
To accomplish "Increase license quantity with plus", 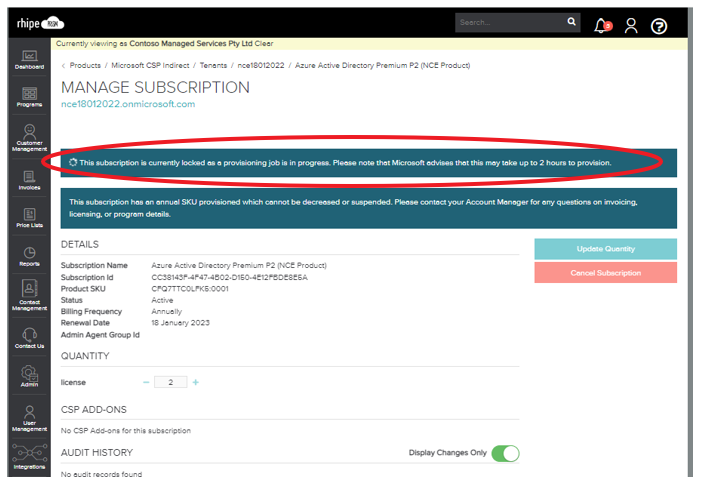I will (x=196, y=382).
